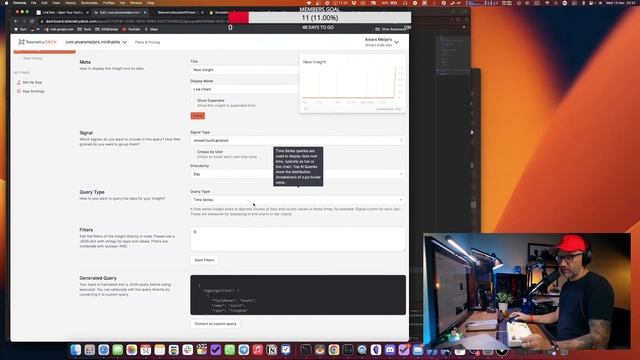Open Notion from the dock

tap(271, 350)
